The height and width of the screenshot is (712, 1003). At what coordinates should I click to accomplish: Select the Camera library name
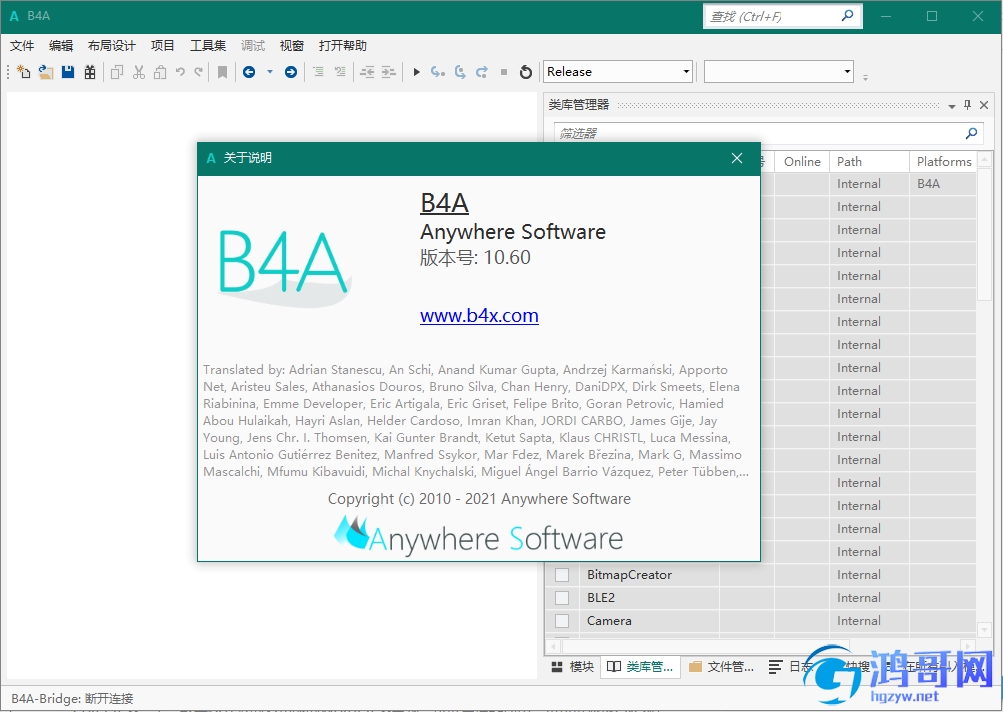coord(609,621)
